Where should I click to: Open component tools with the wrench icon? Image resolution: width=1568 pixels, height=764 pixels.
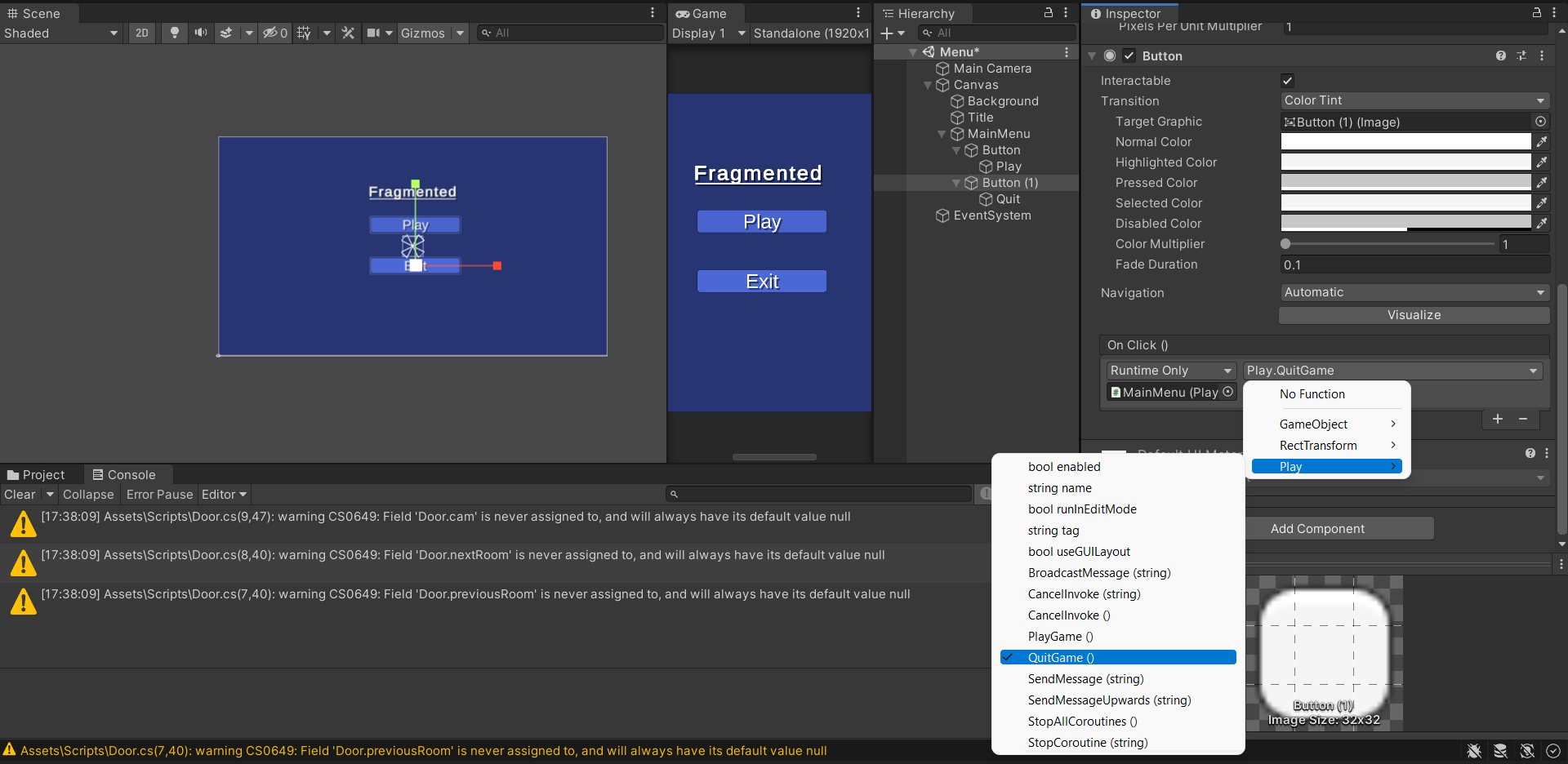(x=348, y=33)
